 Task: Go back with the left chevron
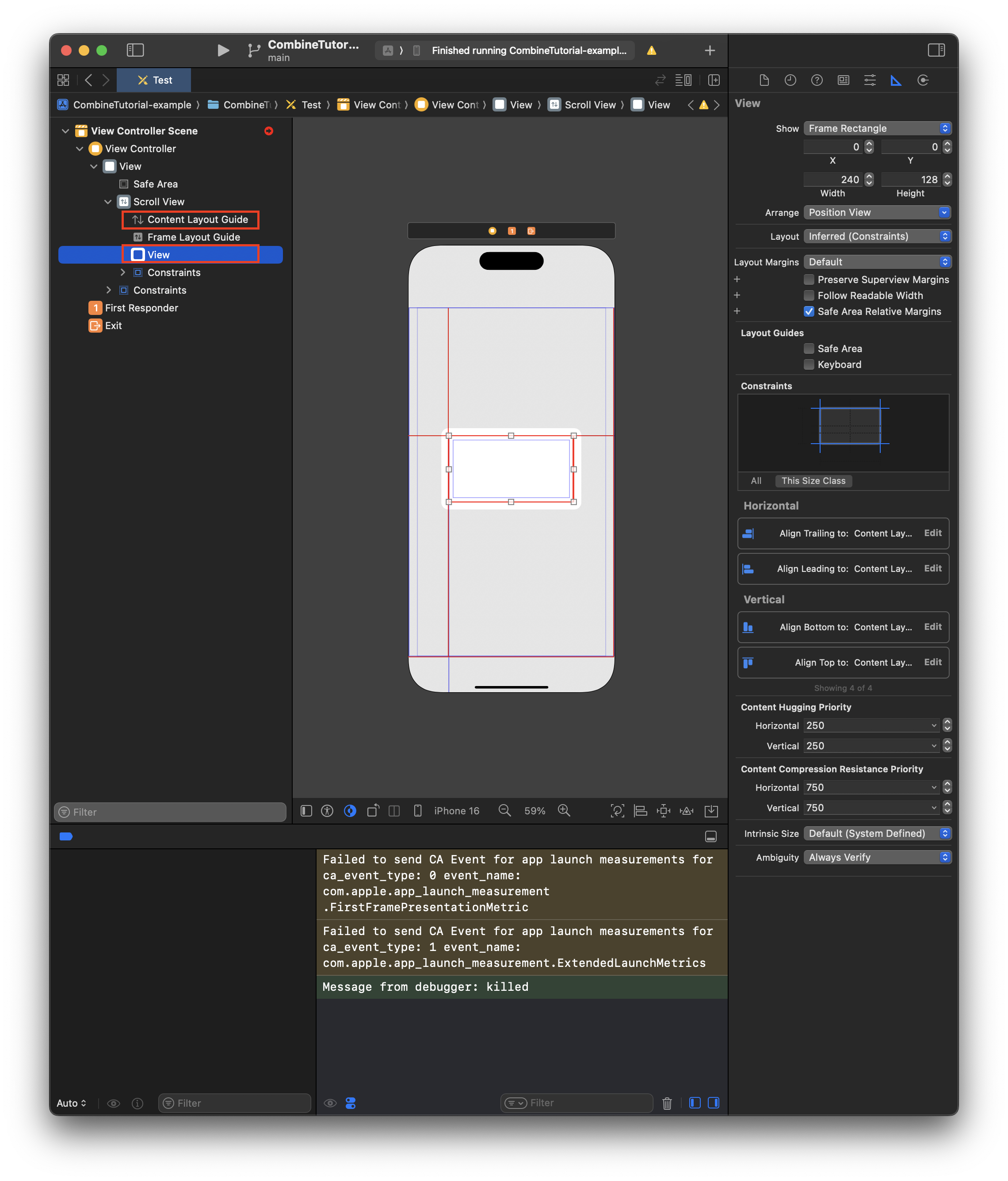(x=88, y=81)
